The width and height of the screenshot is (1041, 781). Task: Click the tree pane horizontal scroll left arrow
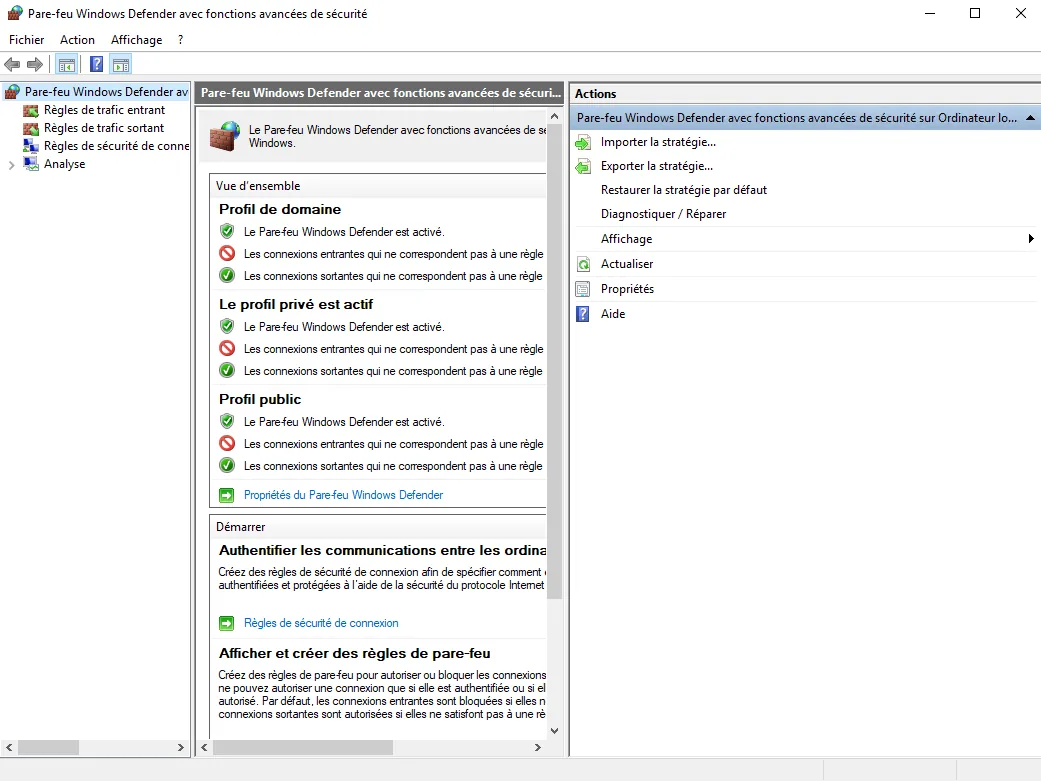click(9, 748)
